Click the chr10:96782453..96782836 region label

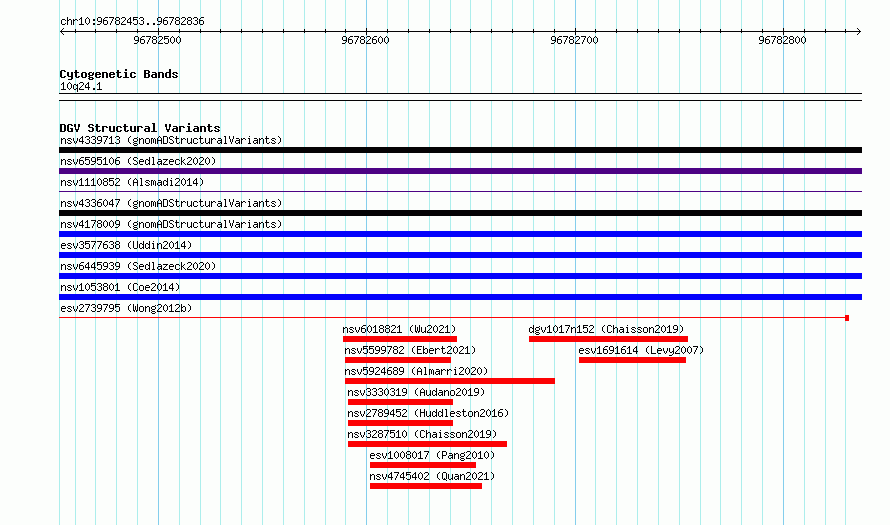[x=132, y=22]
